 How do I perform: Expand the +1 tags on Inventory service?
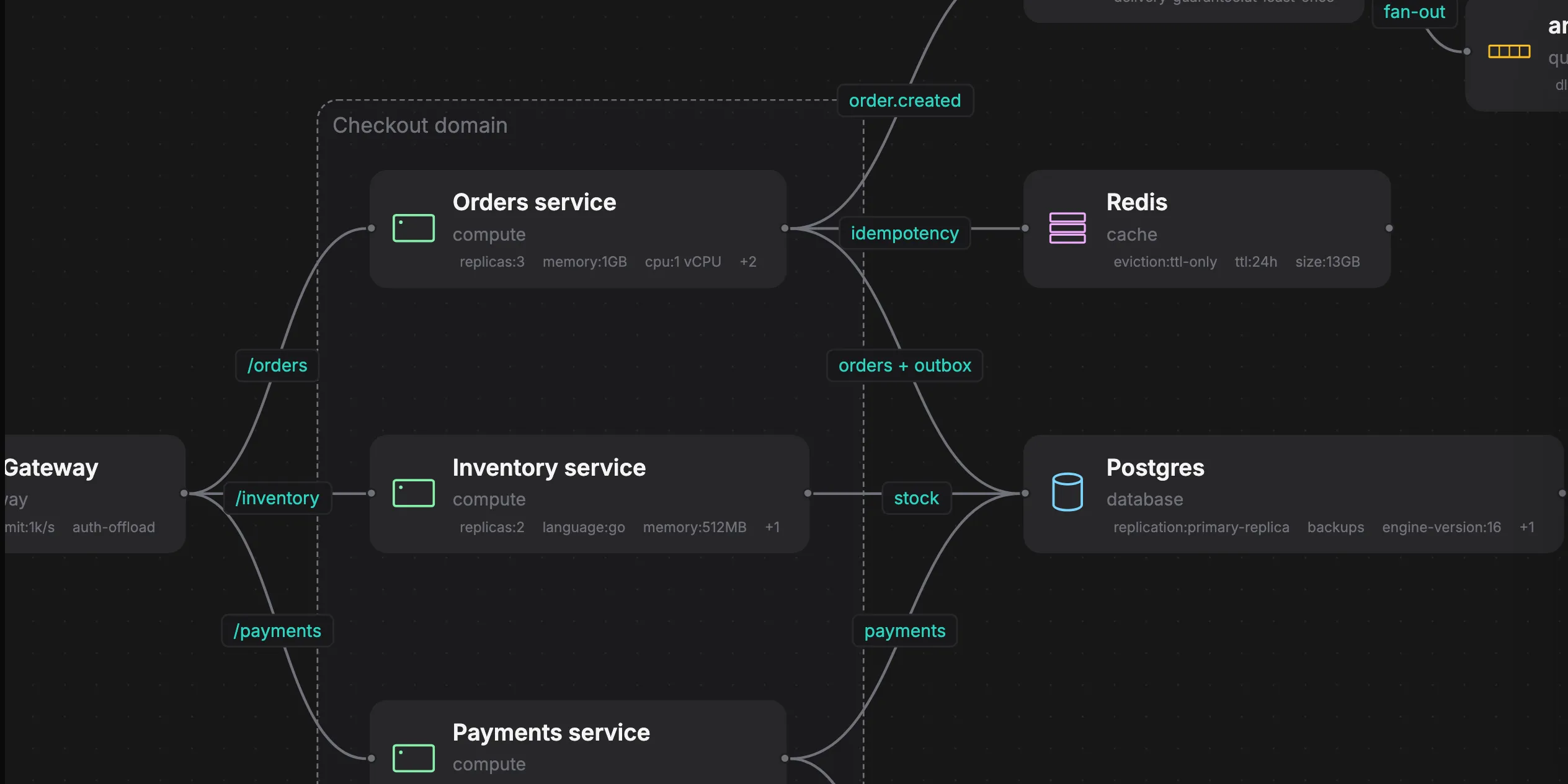[772, 527]
